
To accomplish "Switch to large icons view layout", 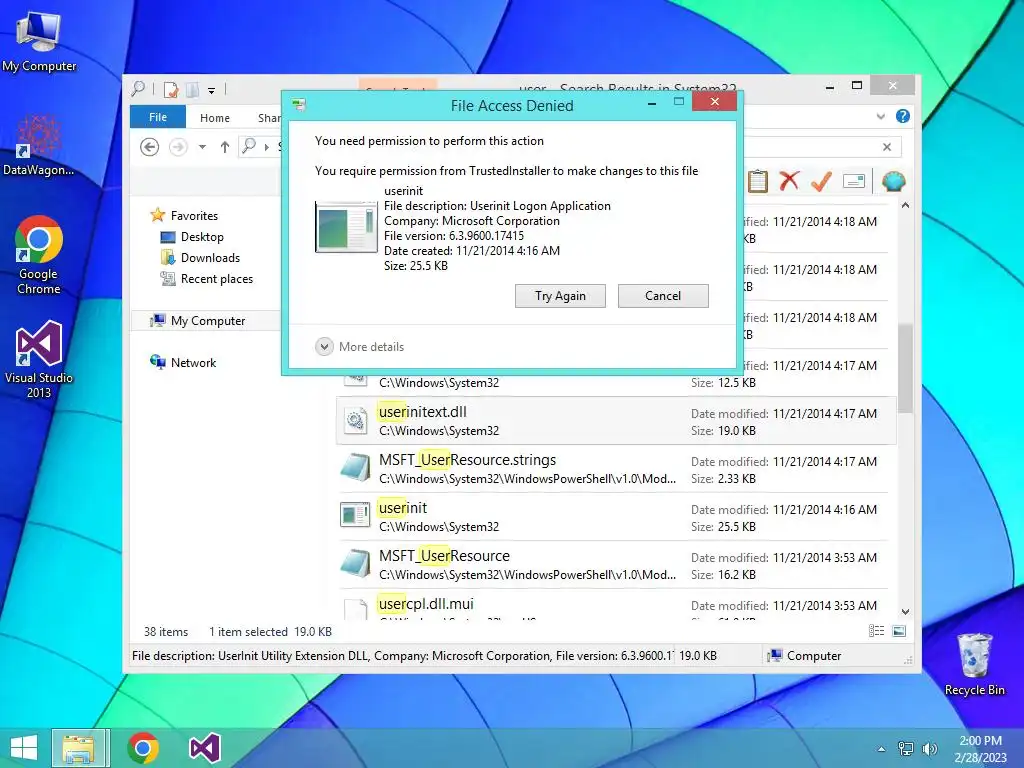I will [x=899, y=631].
